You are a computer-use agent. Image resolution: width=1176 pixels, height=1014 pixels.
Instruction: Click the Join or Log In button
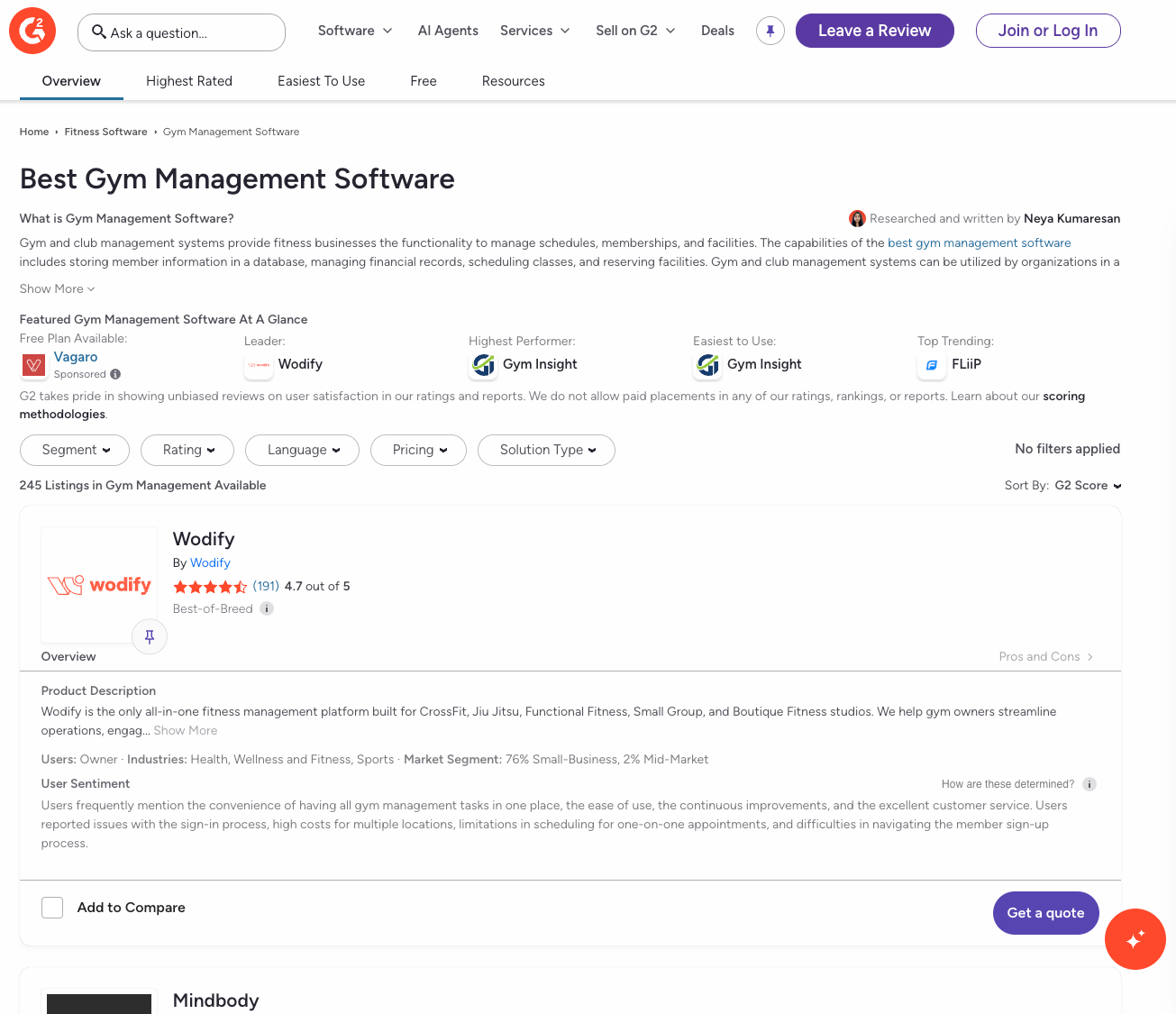click(1048, 31)
